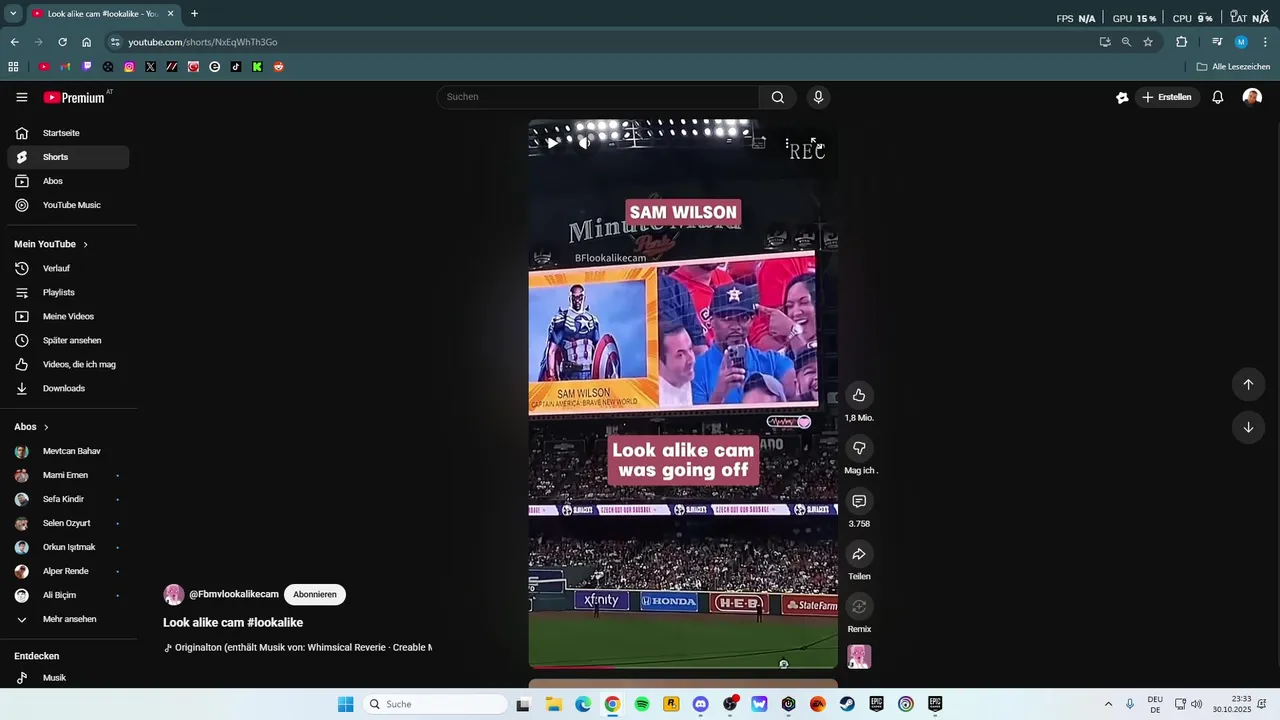Open Discord from the taskbar
The height and width of the screenshot is (720, 1280).
click(700, 704)
